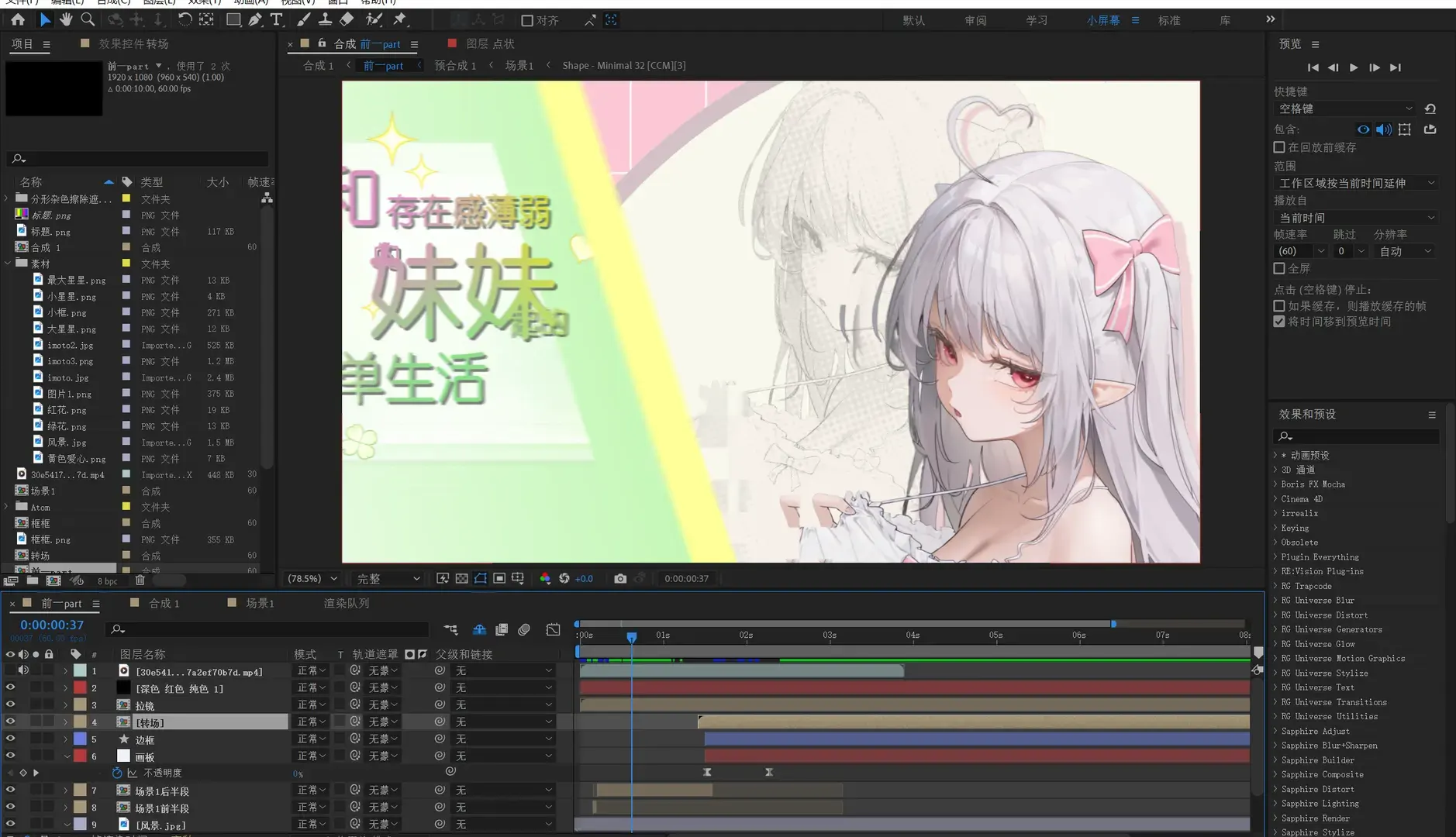This screenshot has height=837, width=1456.
Task: Open the 工作区域按当前时间延伸 range dropdown
Action: point(1356,183)
